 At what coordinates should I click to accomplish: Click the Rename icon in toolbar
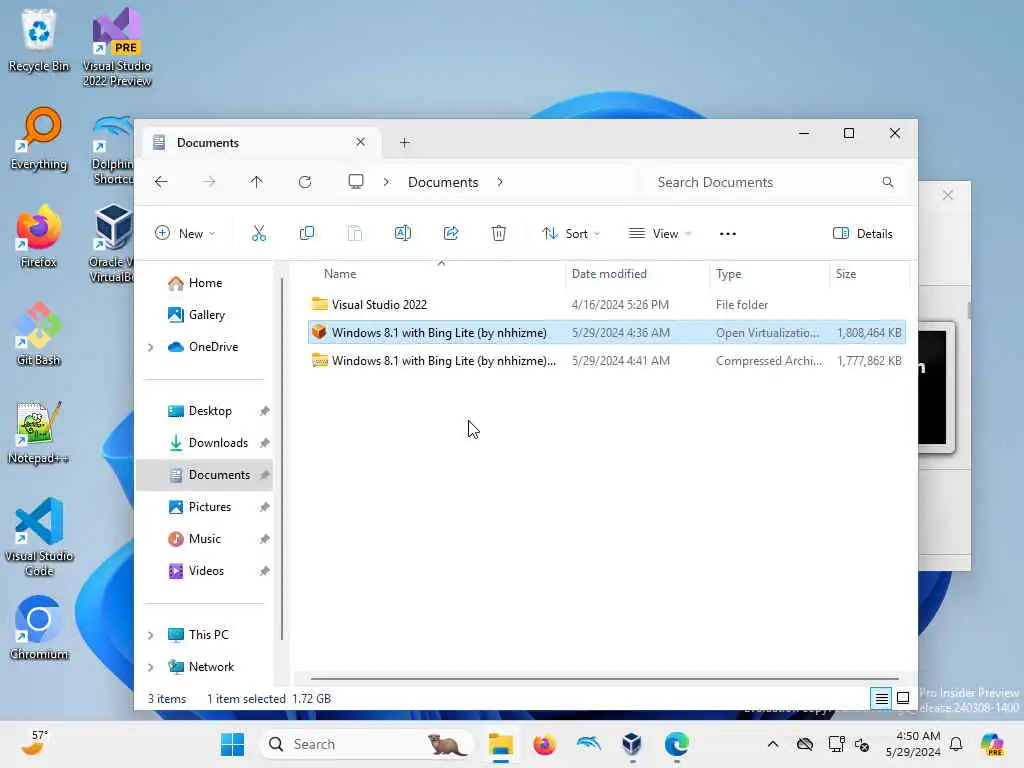(x=403, y=233)
